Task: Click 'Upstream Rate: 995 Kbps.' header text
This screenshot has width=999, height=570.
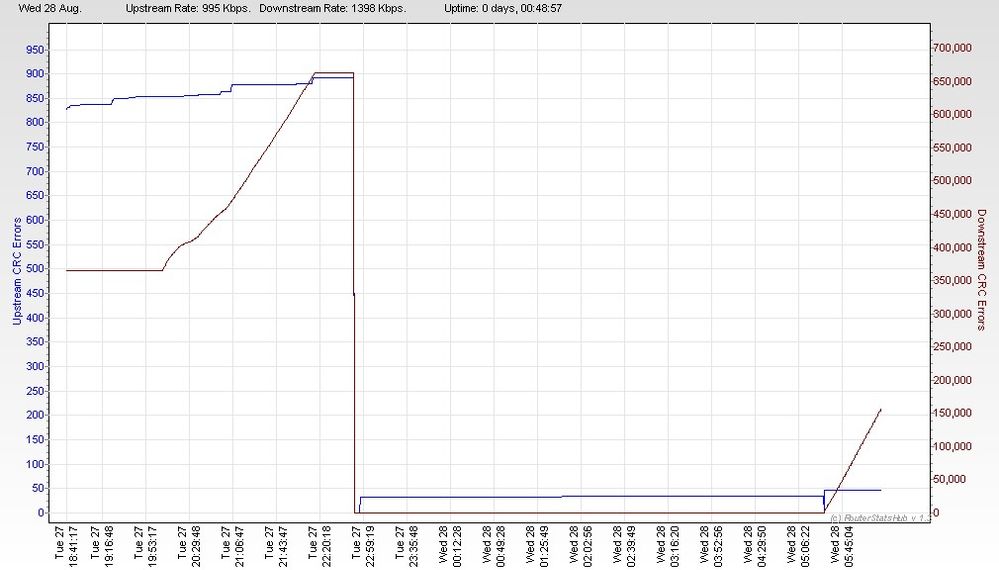Action: pos(188,8)
